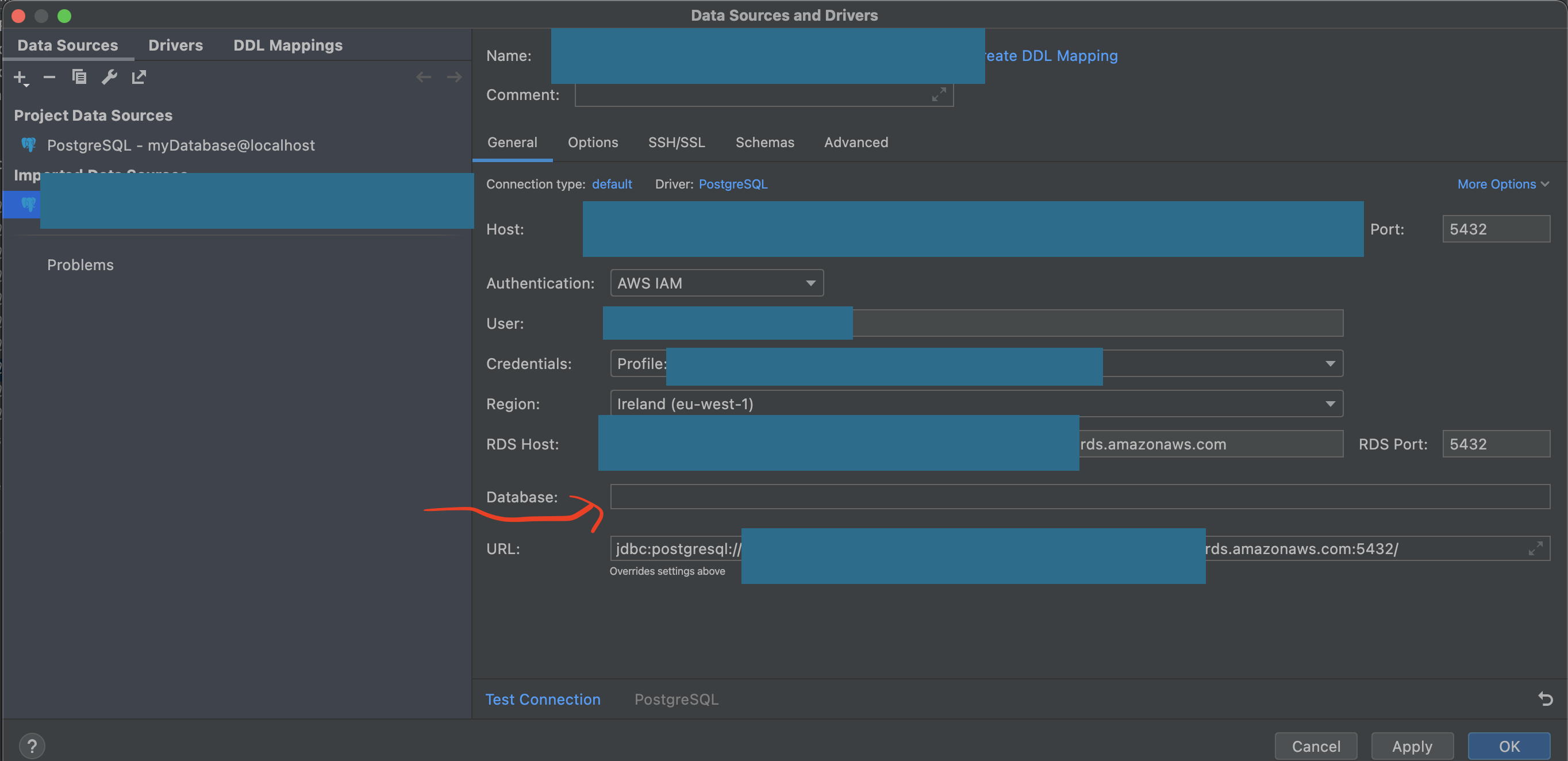Click the back navigation arrow
1568x761 pixels.
tap(424, 76)
